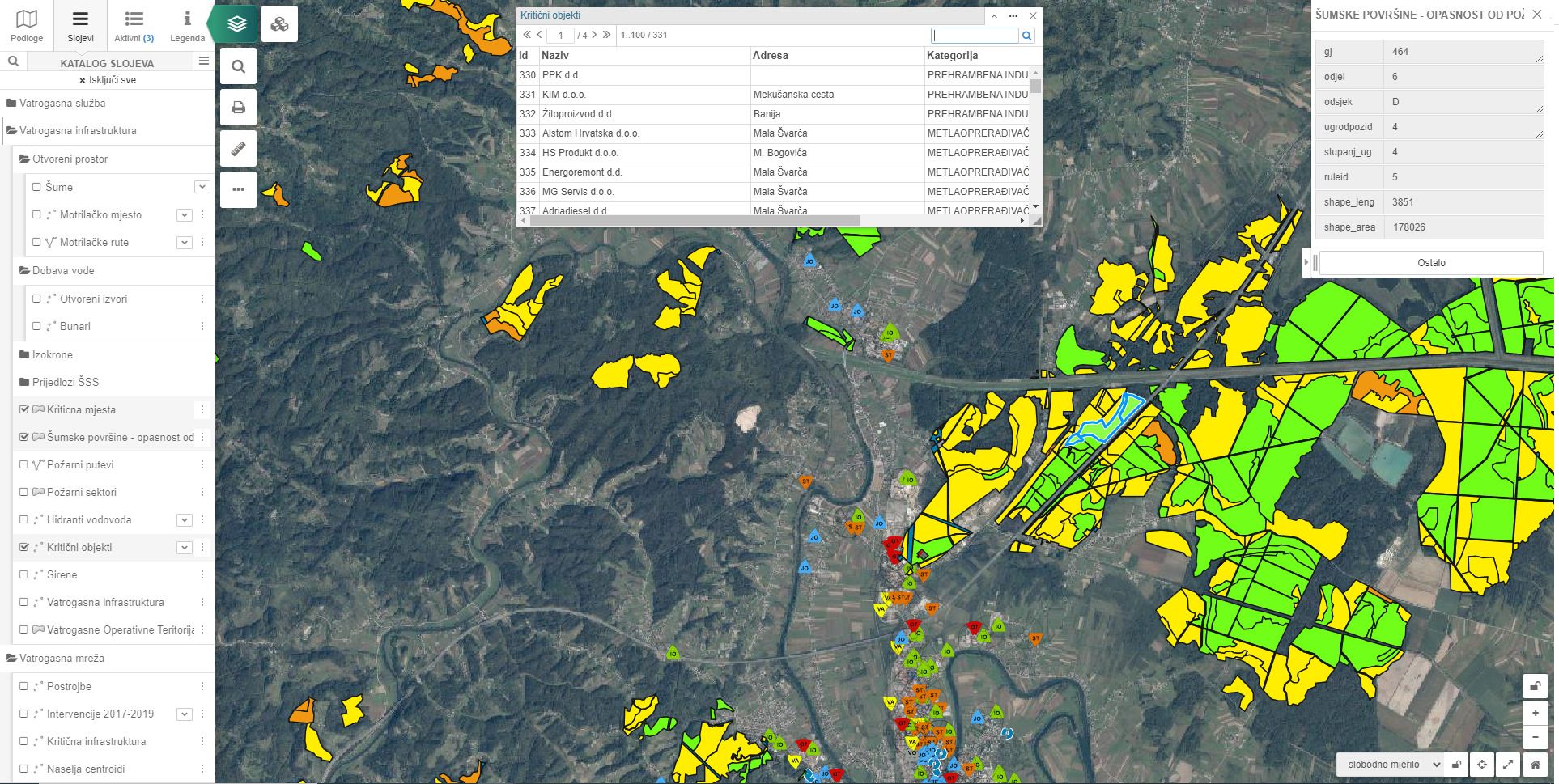Enable the Požarni putevi layer

click(x=24, y=464)
